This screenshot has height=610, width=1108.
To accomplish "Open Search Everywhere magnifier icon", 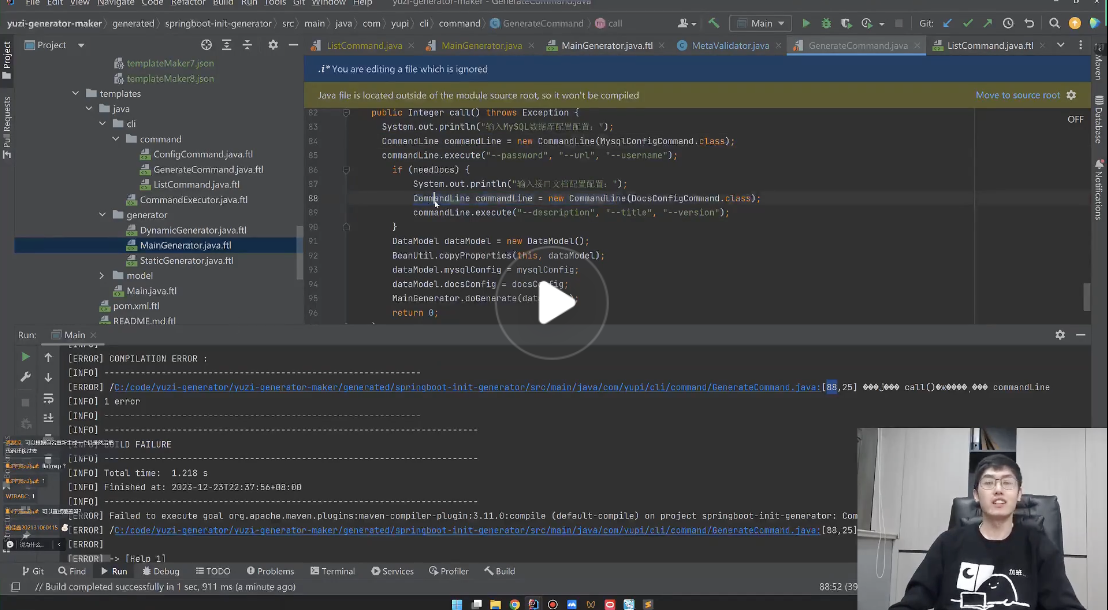I will coord(1054,23).
